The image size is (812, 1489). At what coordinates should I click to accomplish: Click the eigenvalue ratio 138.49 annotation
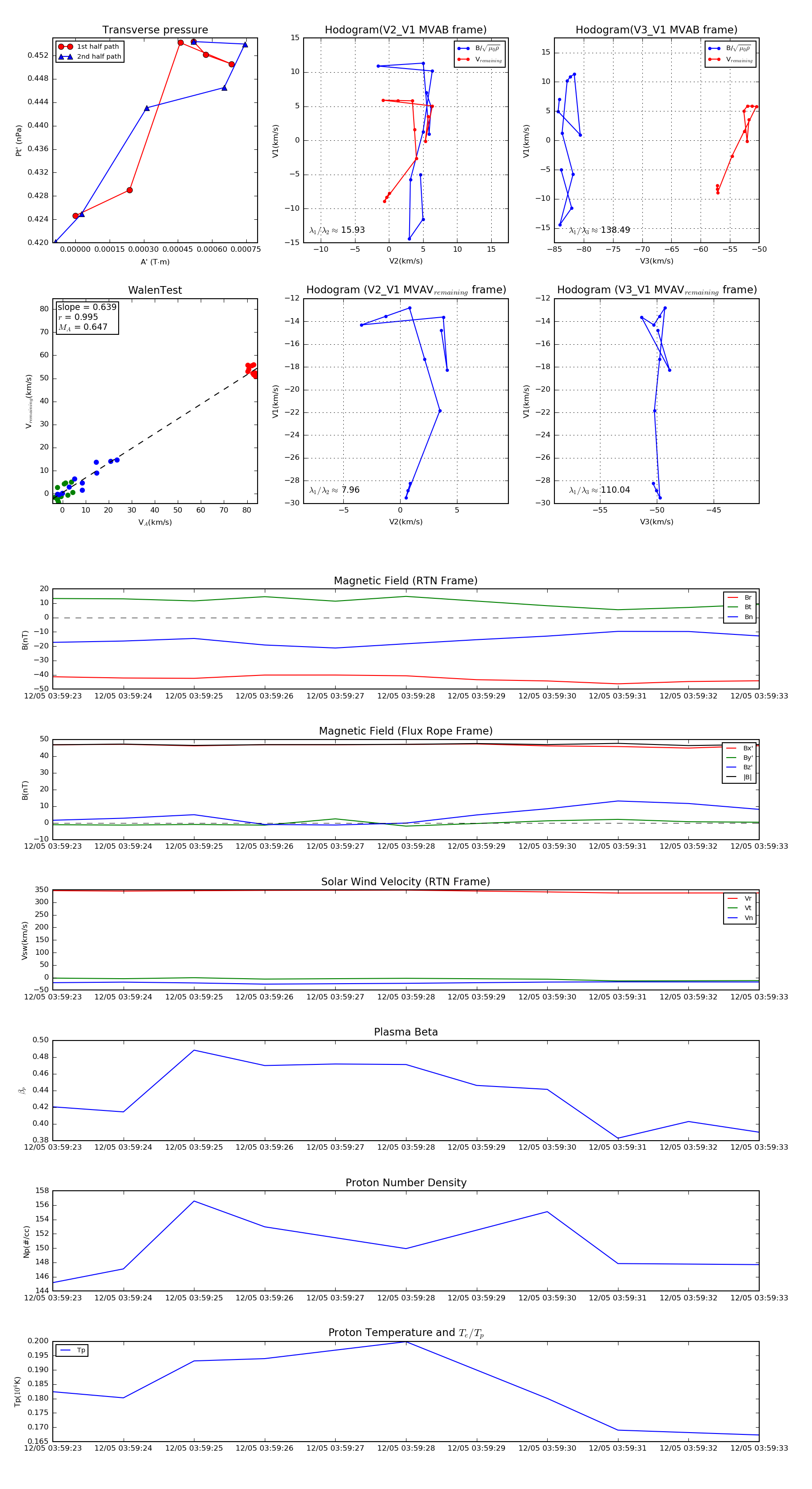point(600,230)
